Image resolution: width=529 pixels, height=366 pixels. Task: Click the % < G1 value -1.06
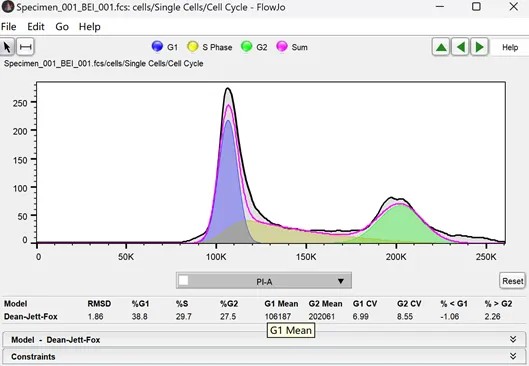(x=450, y=316)
